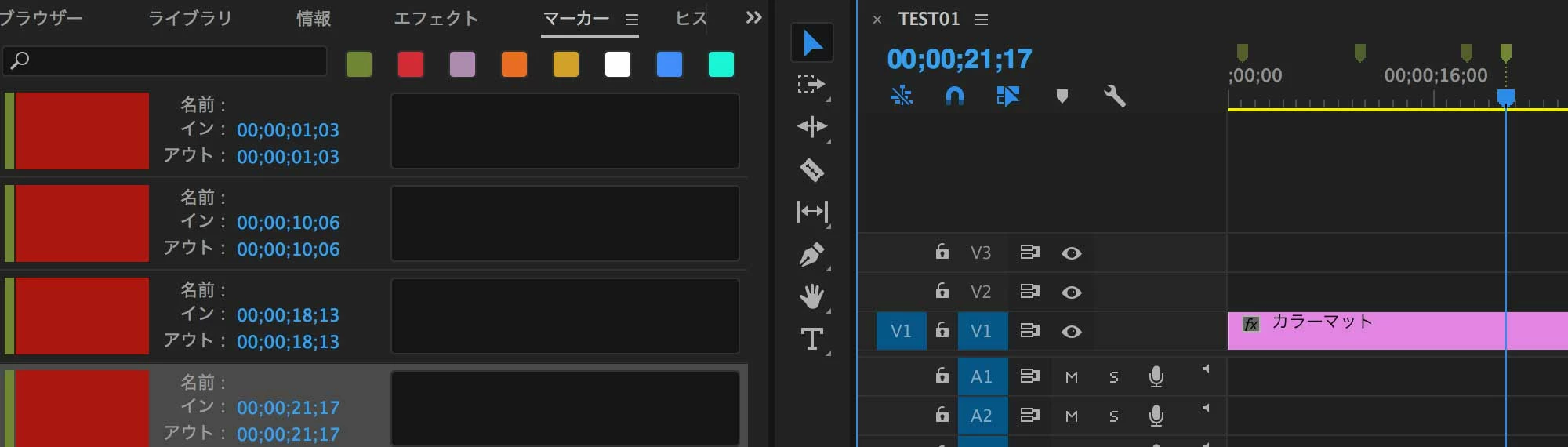Hide V3 track output with eye icon
The image size is (1568, 447).
(1072, 253)
